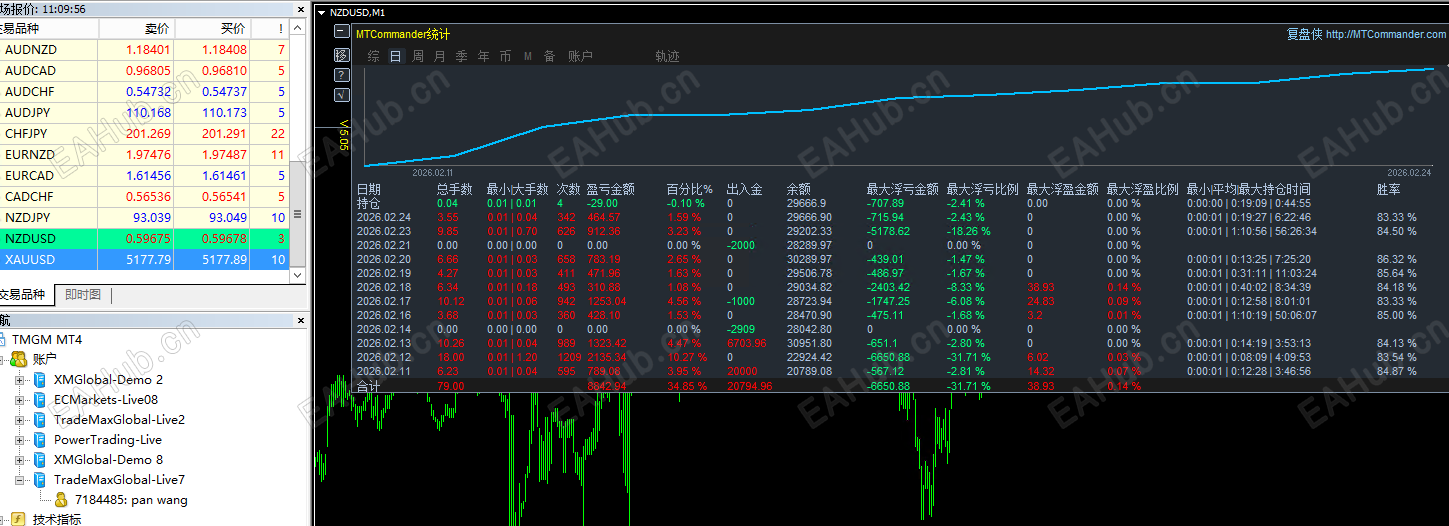Collapse the 账户 accounts tree node
This screenshot has height=526, width=1449.
(2, 359)
